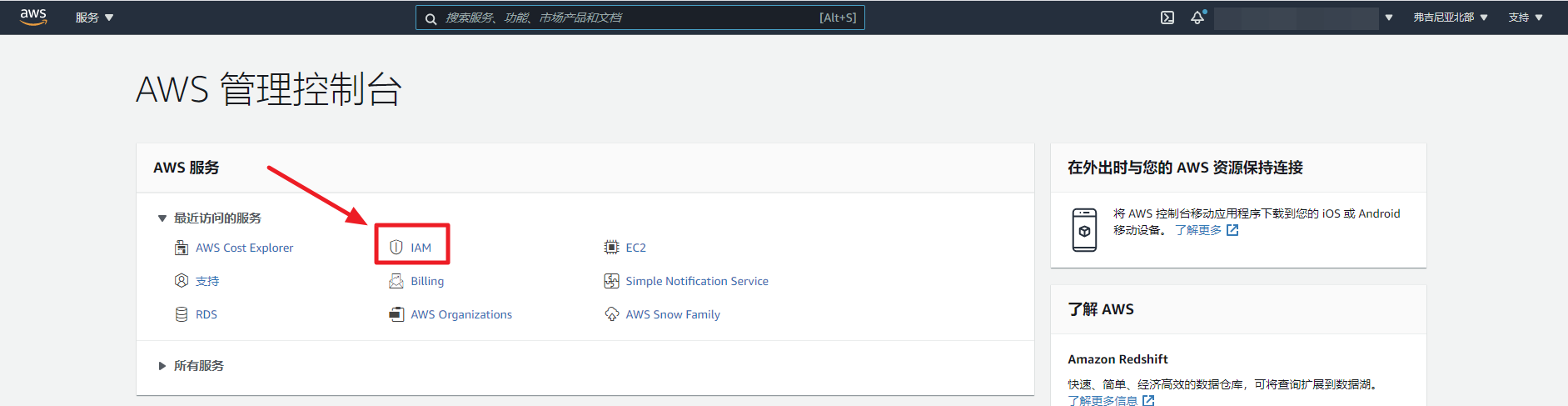
Task: Click the EC2 chip icon
Action: 611,248
